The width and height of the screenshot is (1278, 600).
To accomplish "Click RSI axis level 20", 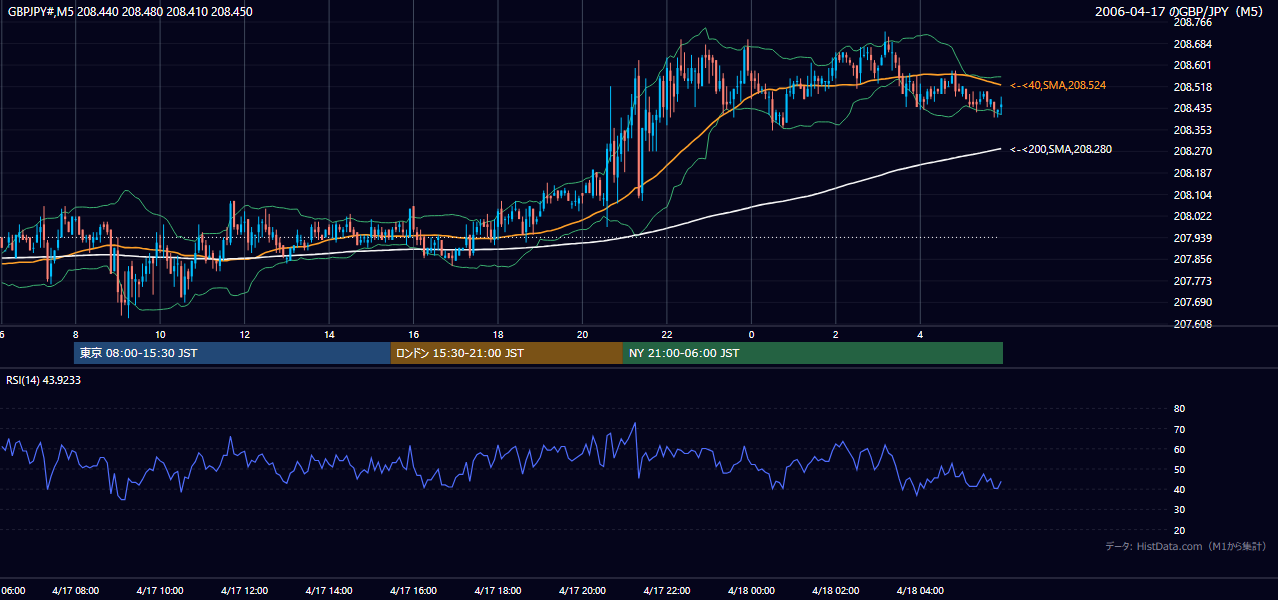I will 1179,530.
